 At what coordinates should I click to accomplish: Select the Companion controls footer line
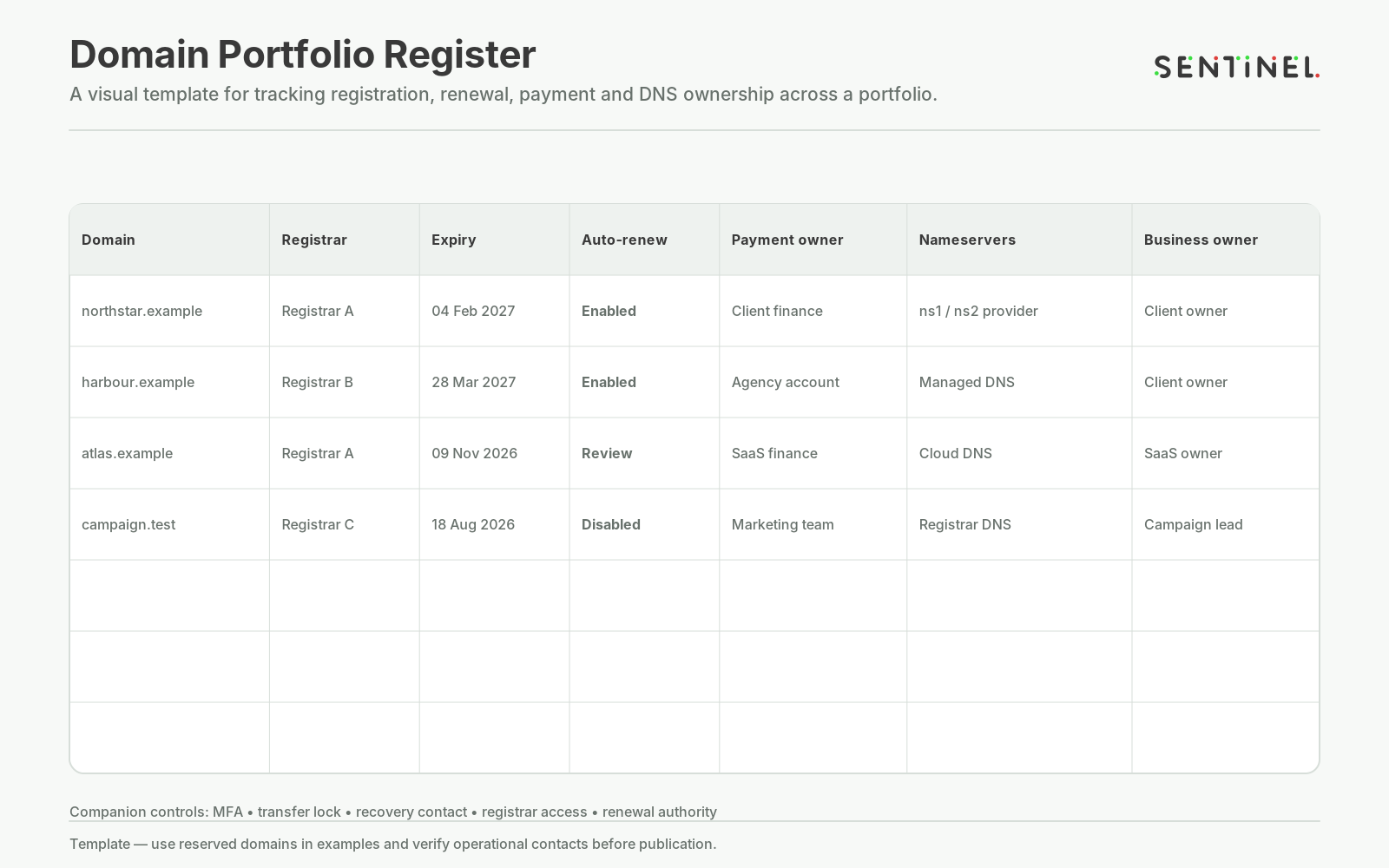click(x=393, y=812)
